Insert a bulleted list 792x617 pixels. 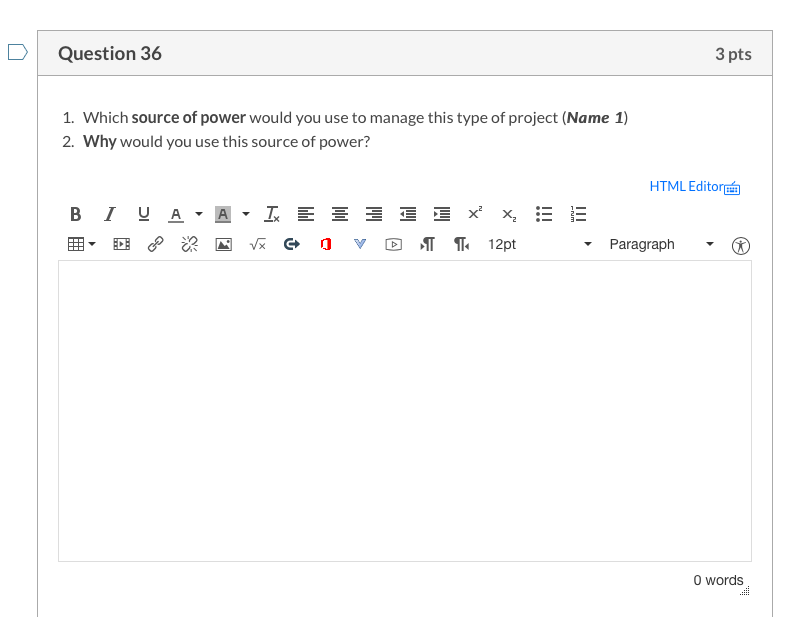(544, 214)
